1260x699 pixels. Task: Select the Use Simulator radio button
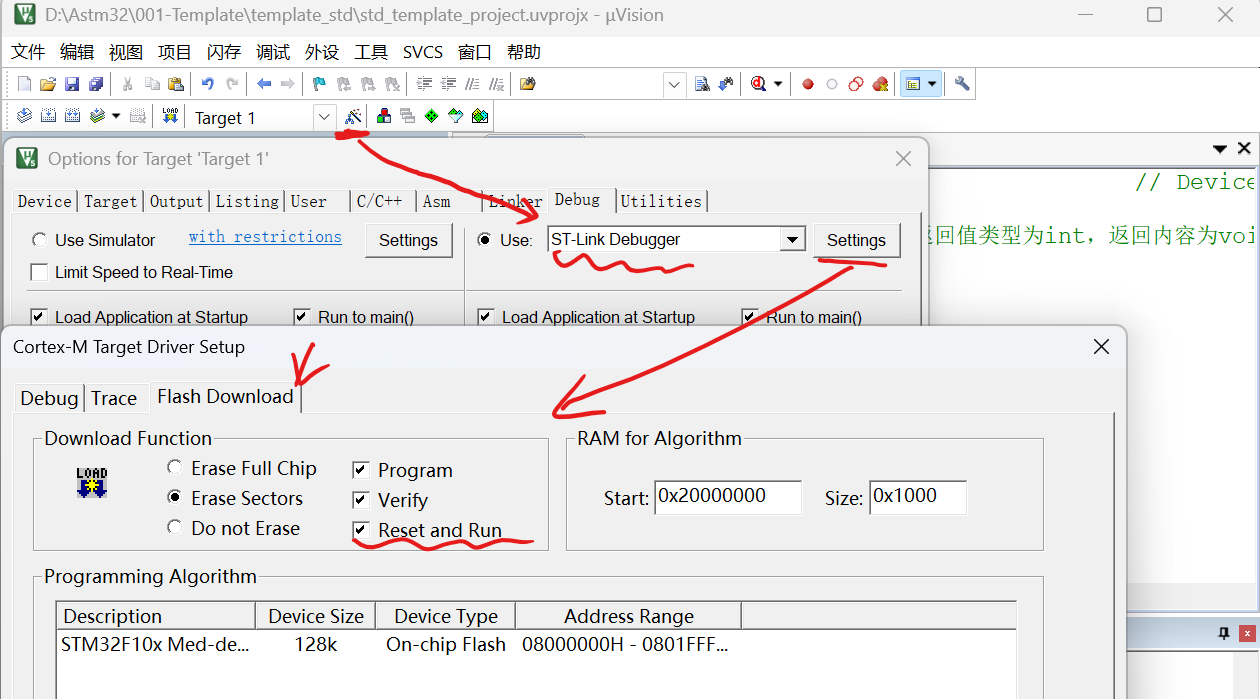[39, 240]
